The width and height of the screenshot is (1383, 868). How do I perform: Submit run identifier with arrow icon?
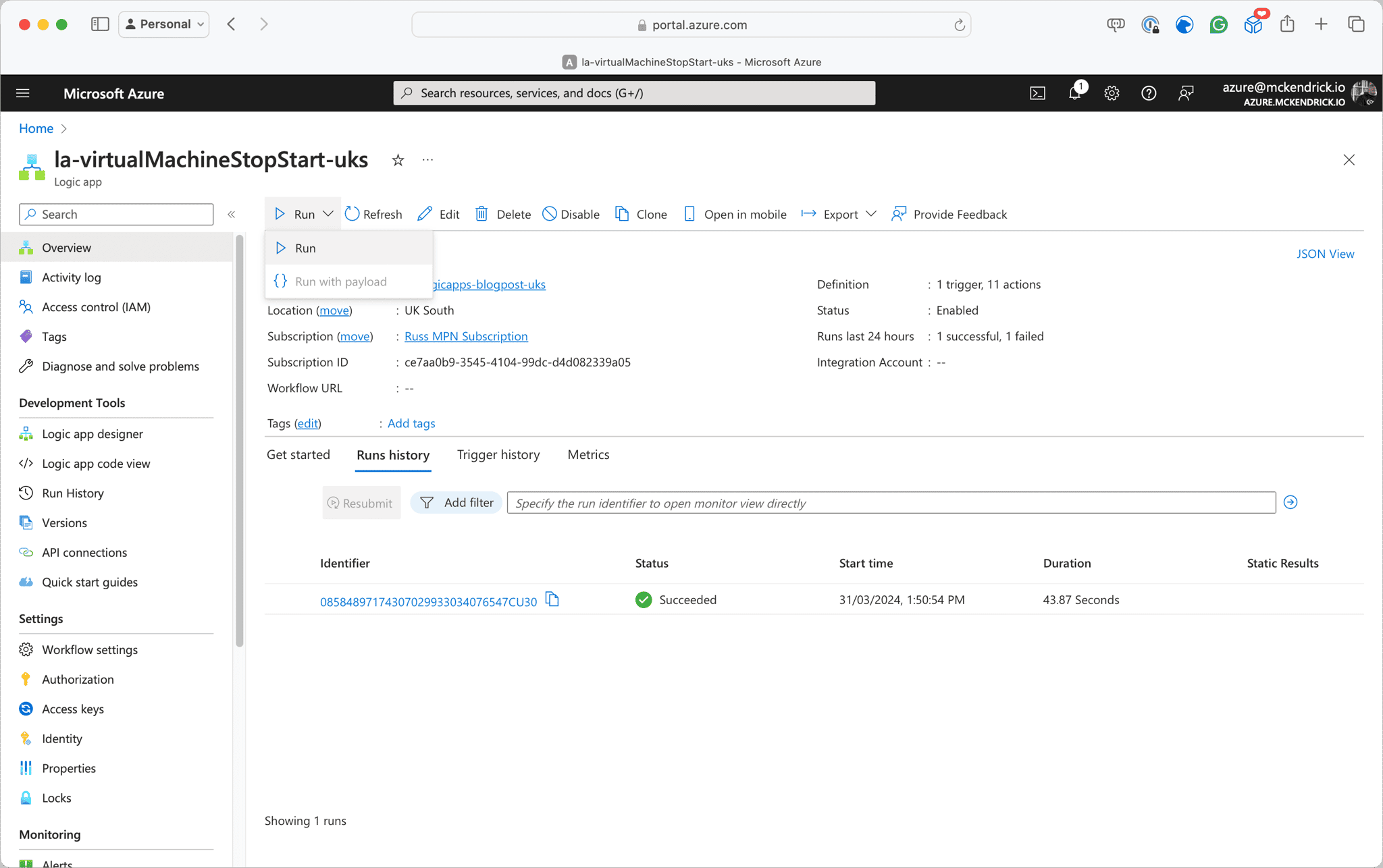(1290, 502)
